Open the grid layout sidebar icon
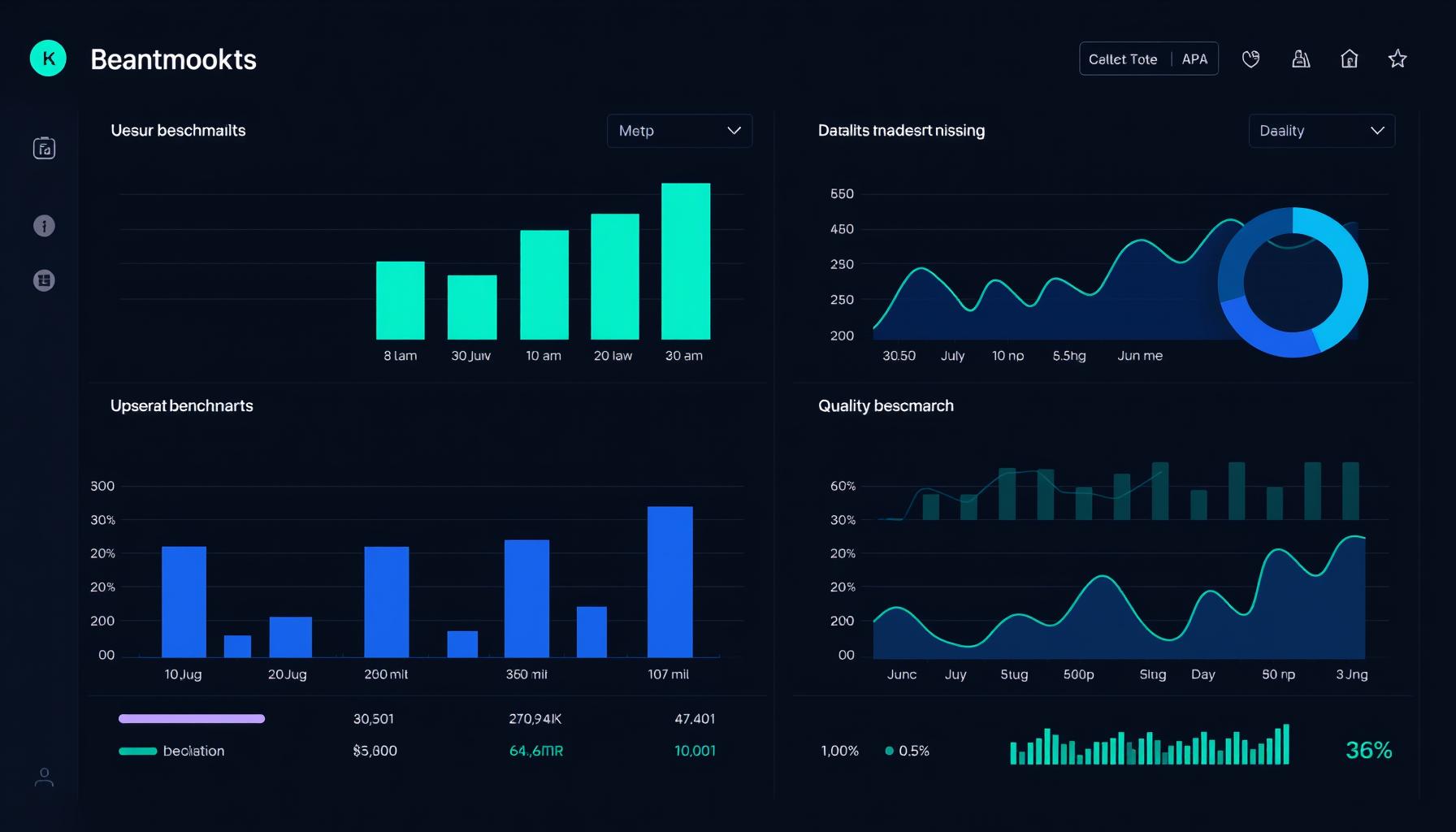This screenshot has height=832, width=1456. 44,280
